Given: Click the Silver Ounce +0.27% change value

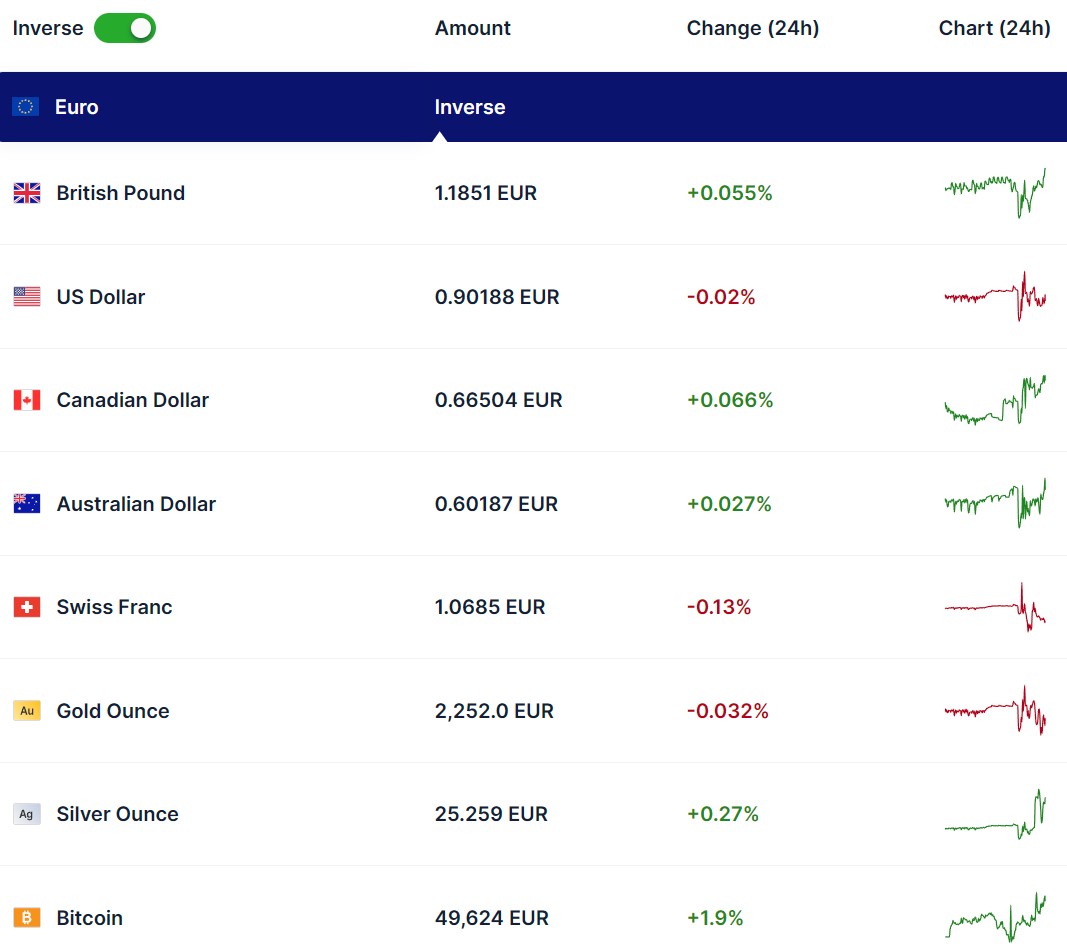Looking at the screenshot, I should pyautogui.click(x=722, y=814).
